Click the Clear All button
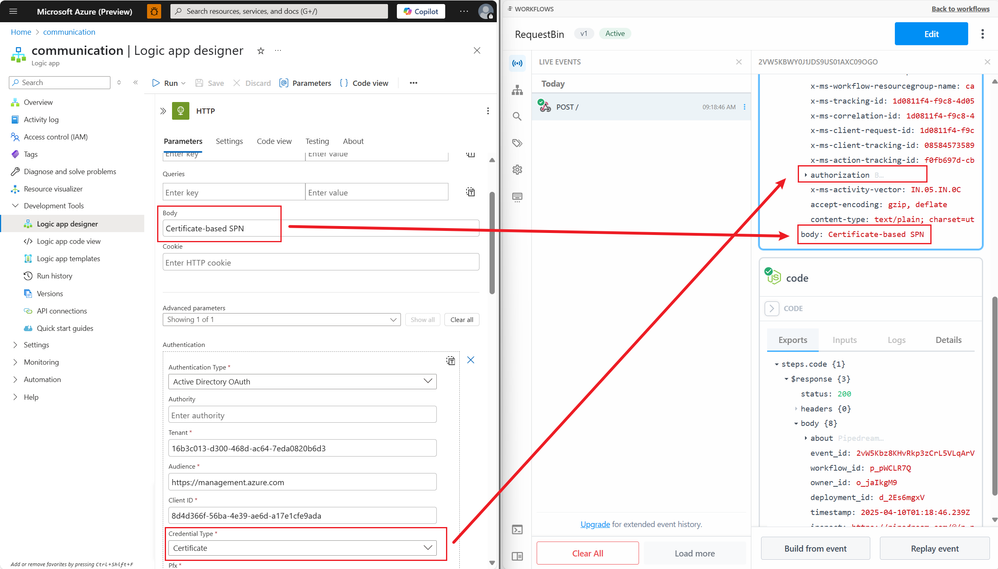This screenshot has height=569, width=998. [x=587, y=553]
